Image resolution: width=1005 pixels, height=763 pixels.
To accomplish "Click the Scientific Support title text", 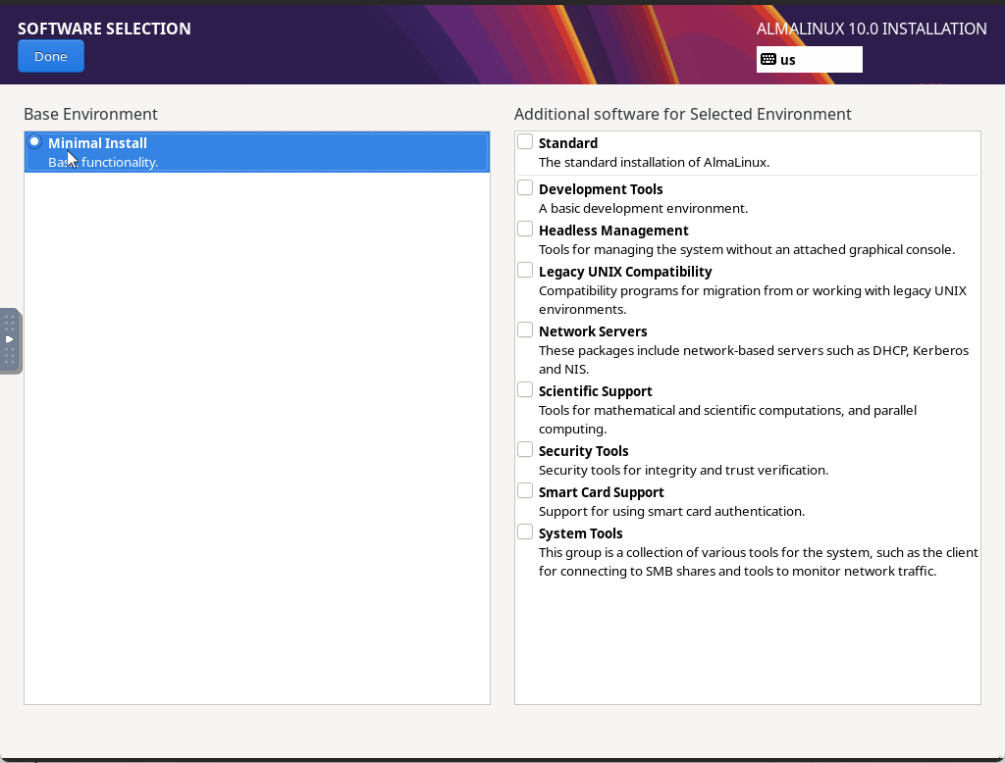I will click(595, 391).
